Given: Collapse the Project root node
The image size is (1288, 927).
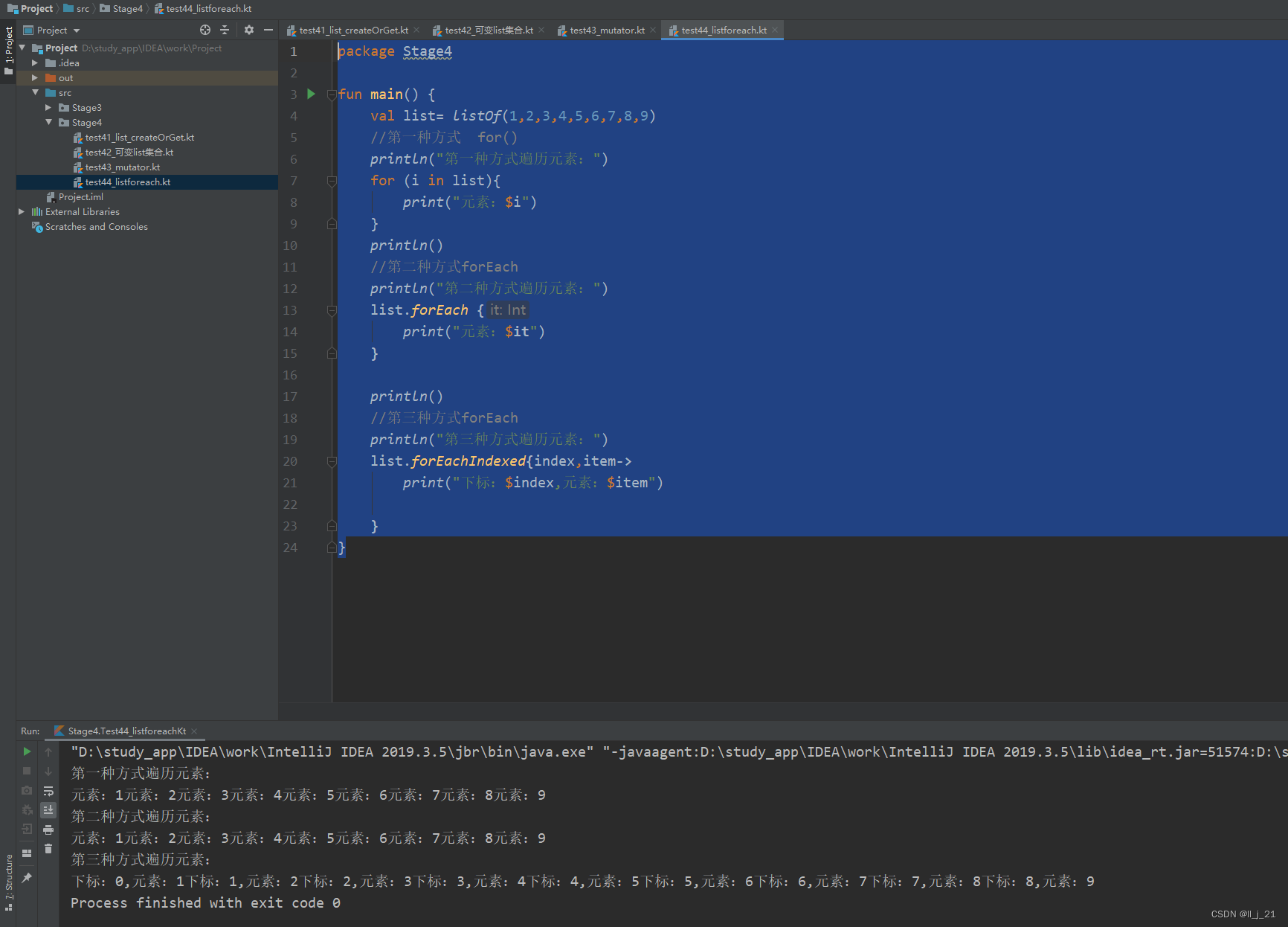Looking at the screenshot, I should point(22,48).
